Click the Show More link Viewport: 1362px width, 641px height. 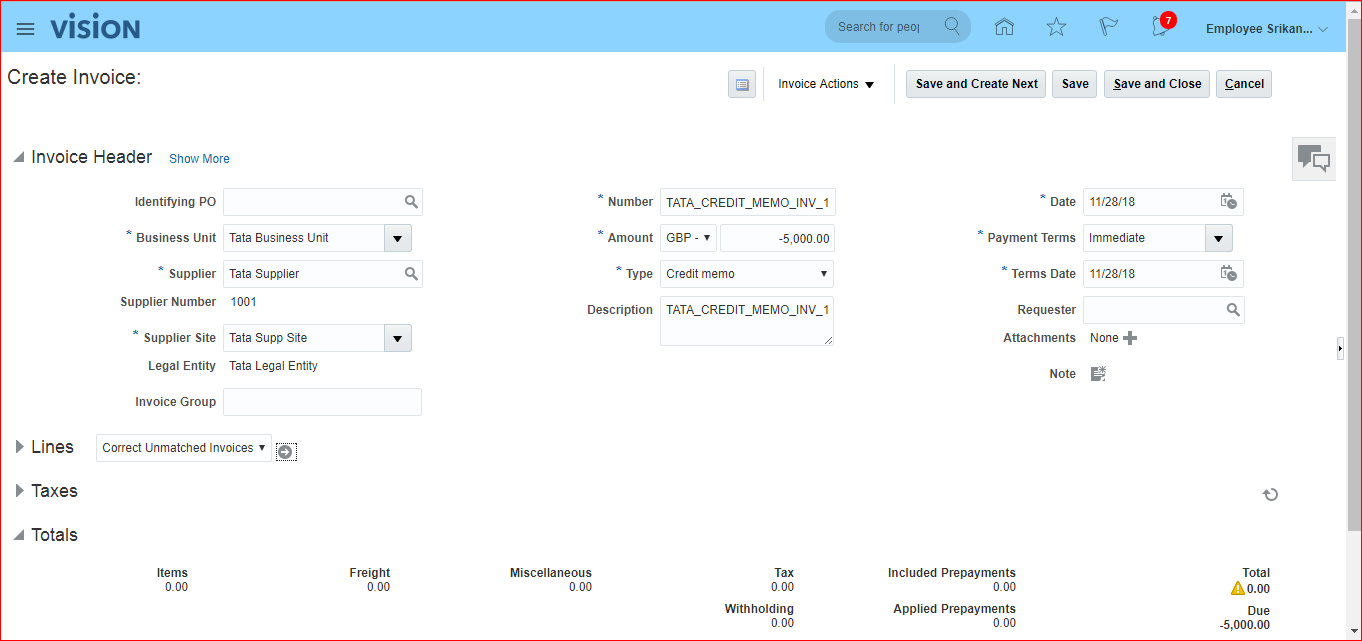click(x=199, y=159)
